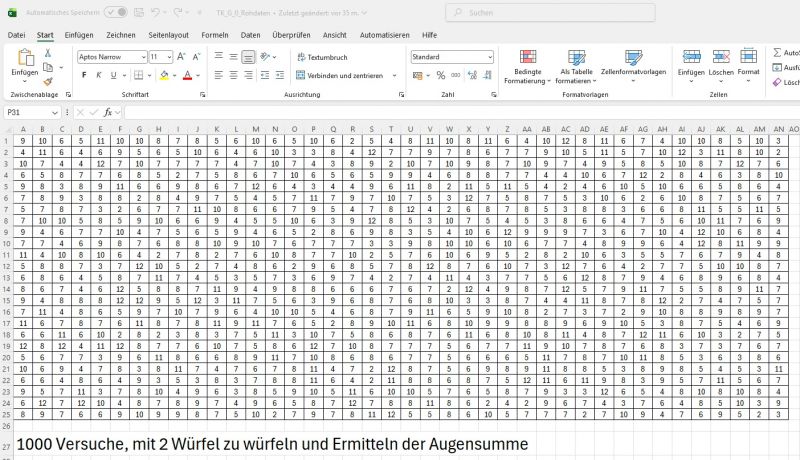Align cell text to the right
The height and width of the screenshot is (460, 800).
(x=248, y=75)
